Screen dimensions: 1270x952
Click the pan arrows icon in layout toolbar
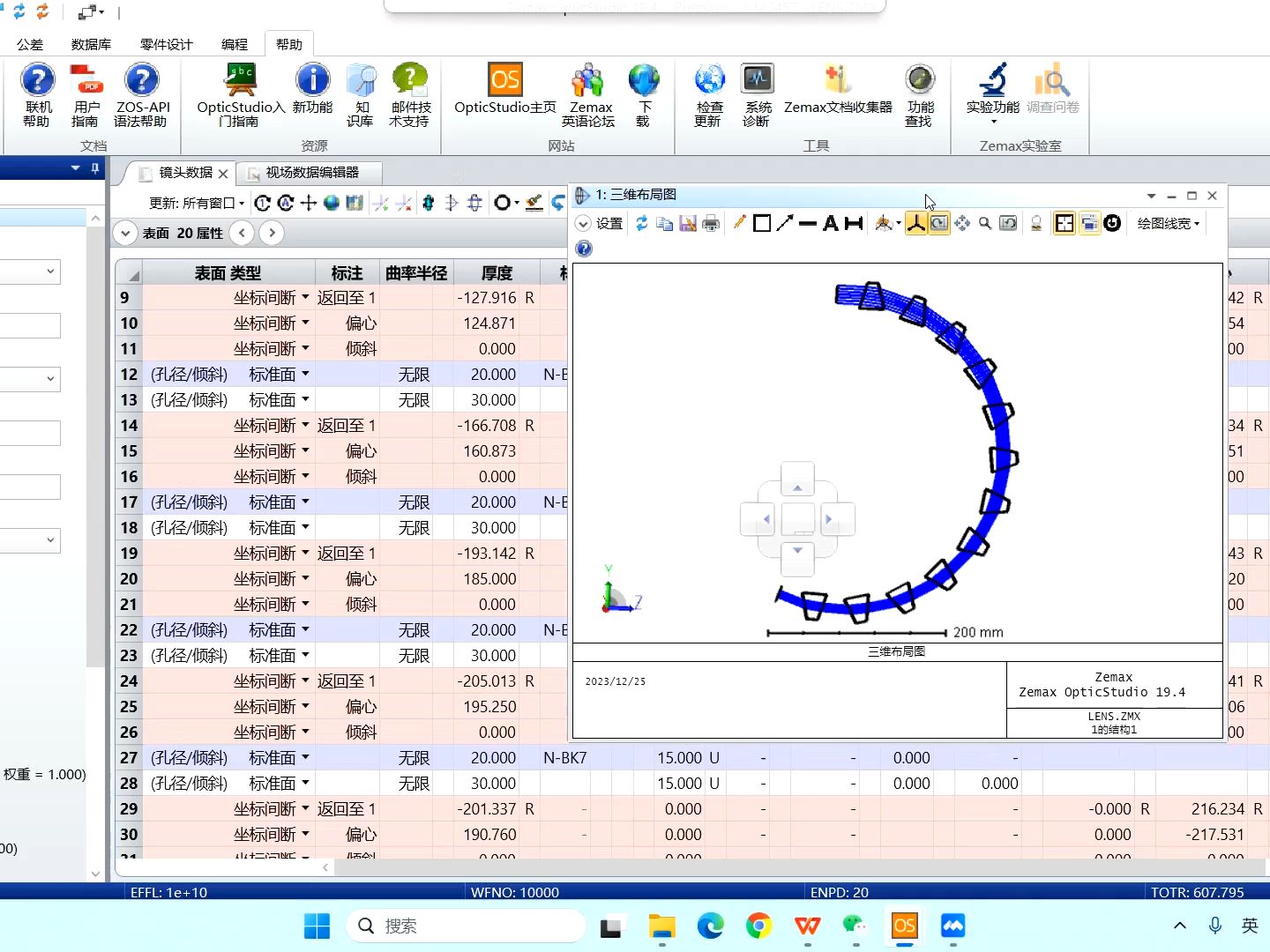[962, 224]
